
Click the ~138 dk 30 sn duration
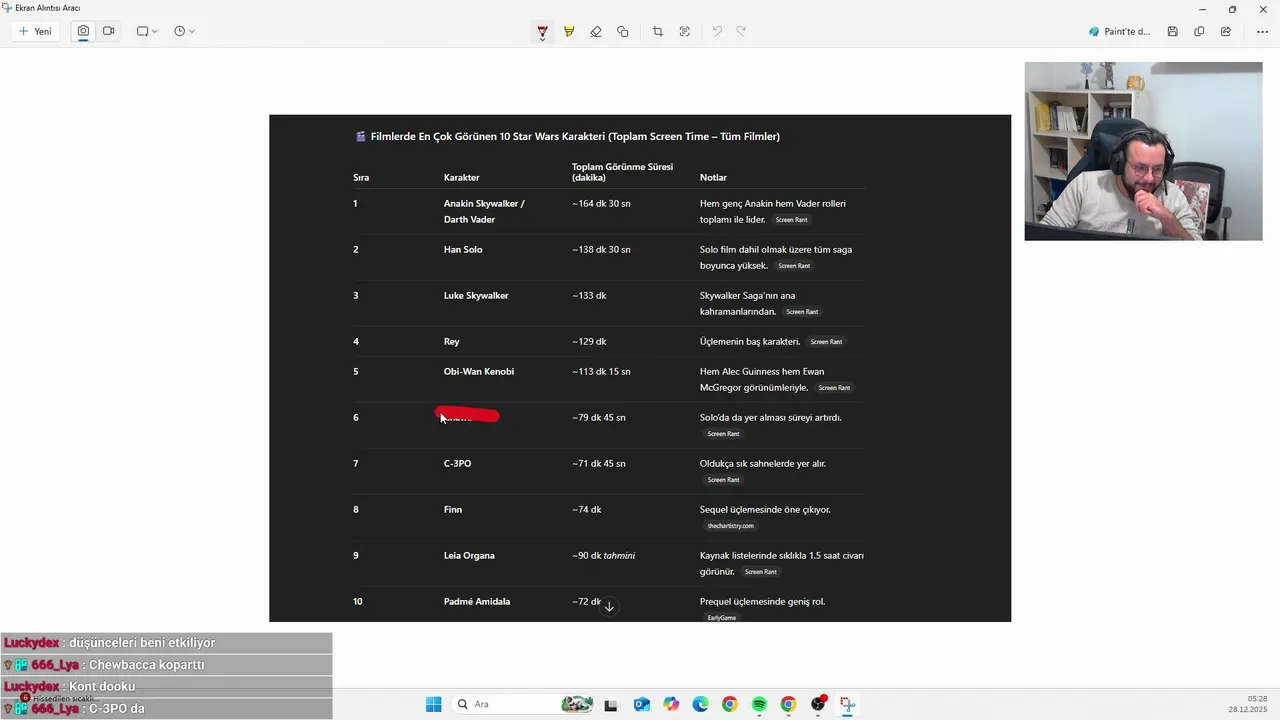[x=601, y=249]
